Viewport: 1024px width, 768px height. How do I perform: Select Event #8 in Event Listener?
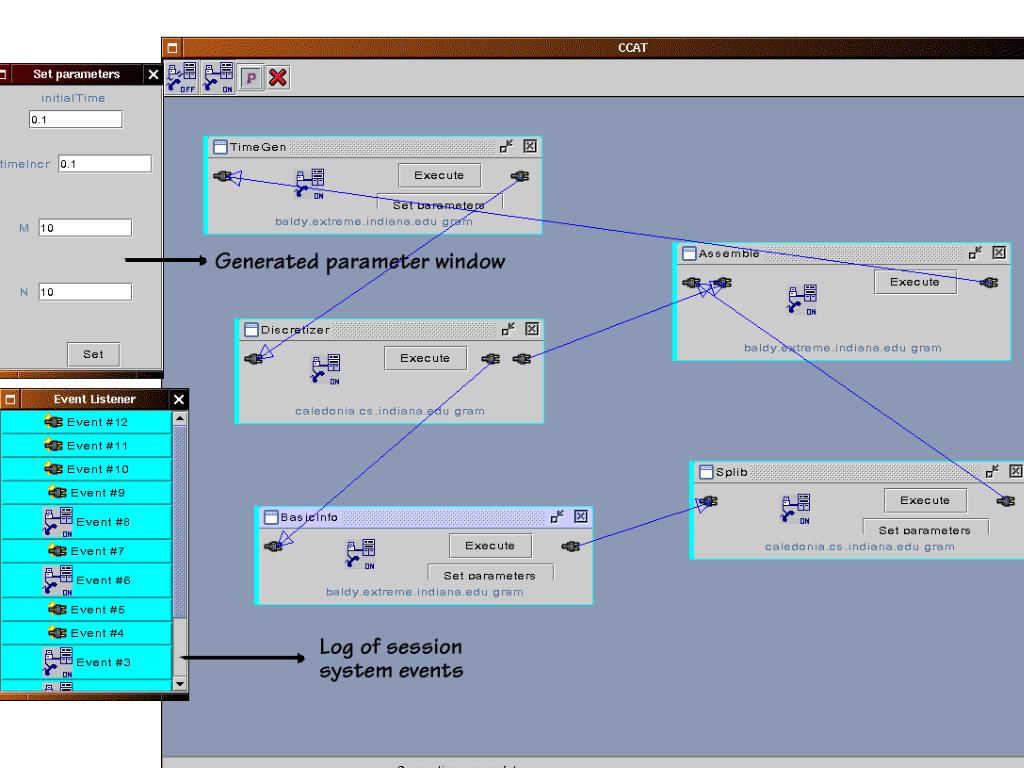pos(86,522)
